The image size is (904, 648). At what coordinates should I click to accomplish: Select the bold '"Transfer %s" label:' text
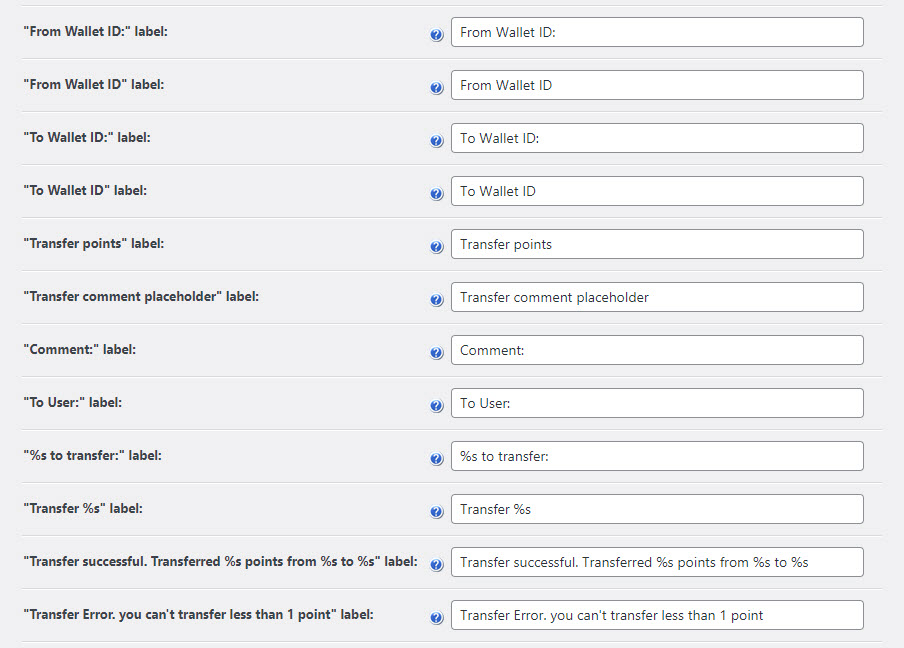tap(83, 509)
